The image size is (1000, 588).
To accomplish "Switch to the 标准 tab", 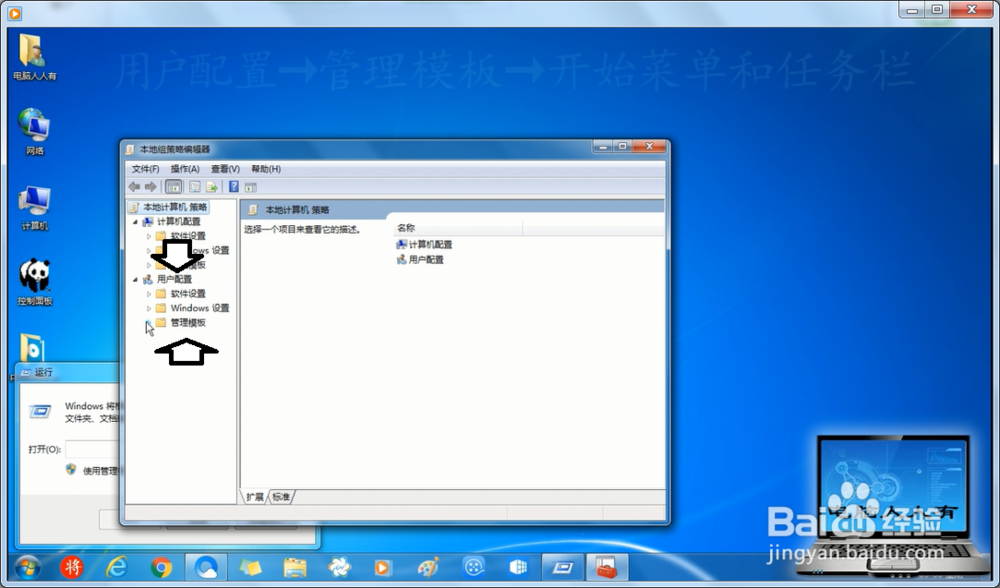I will tap(281, 497).
